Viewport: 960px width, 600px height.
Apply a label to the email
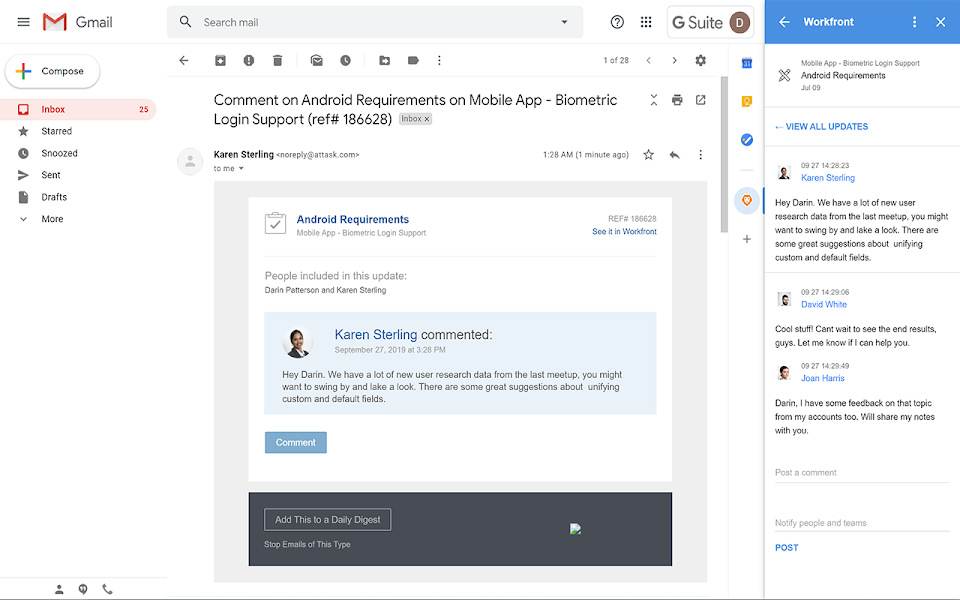(x=413, y=60)
